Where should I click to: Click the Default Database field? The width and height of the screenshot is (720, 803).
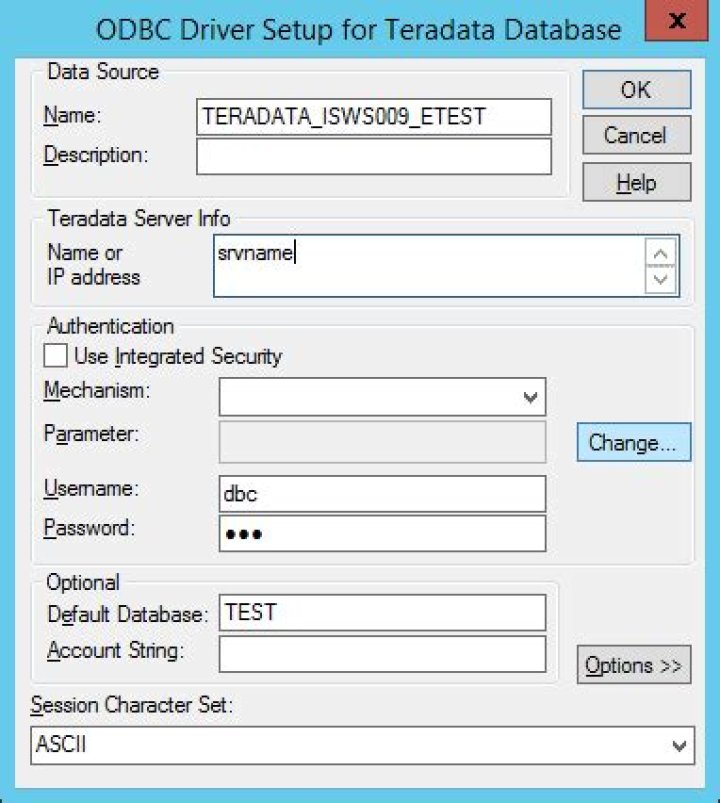tap(382, 612)
